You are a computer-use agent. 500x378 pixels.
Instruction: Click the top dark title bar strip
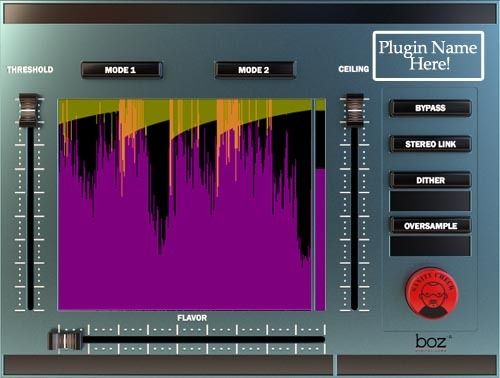[x=250, y=14]
